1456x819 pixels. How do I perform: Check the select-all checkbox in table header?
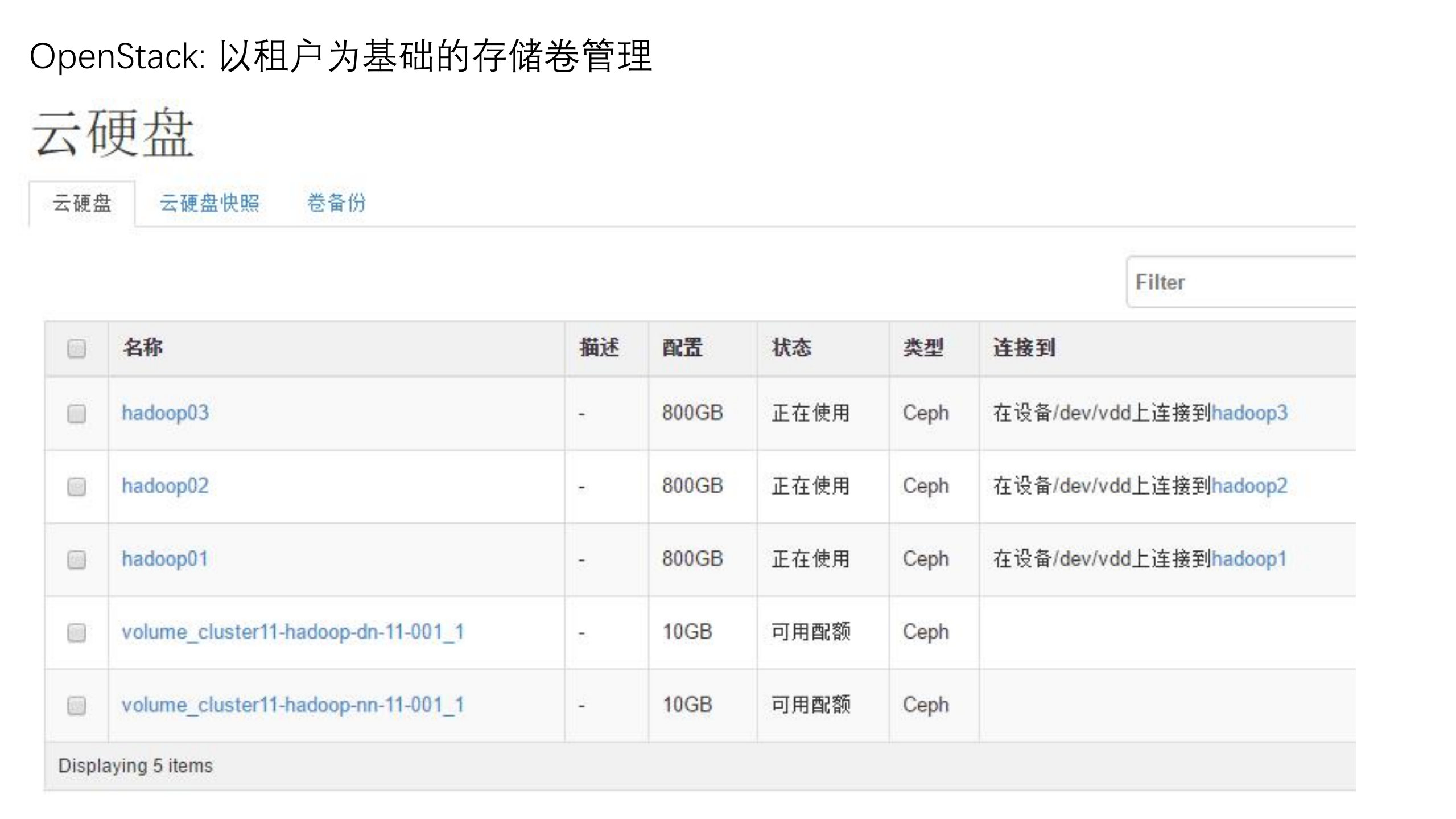76,347
